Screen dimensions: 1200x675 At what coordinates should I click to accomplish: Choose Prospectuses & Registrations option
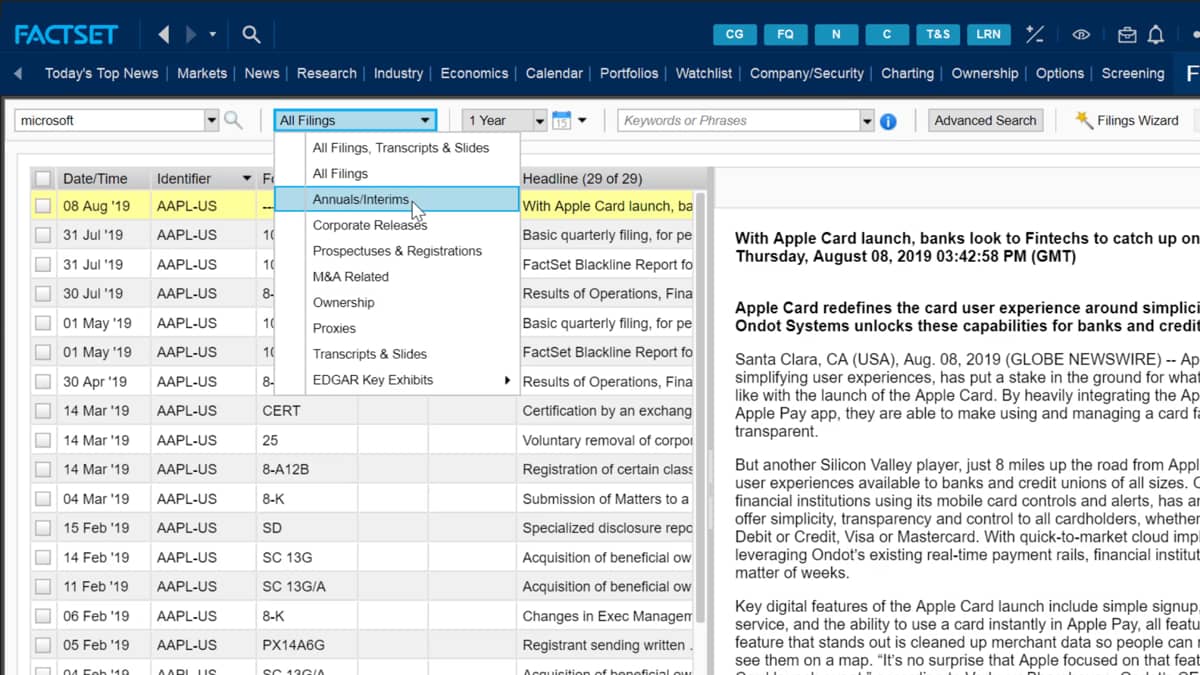397,251
